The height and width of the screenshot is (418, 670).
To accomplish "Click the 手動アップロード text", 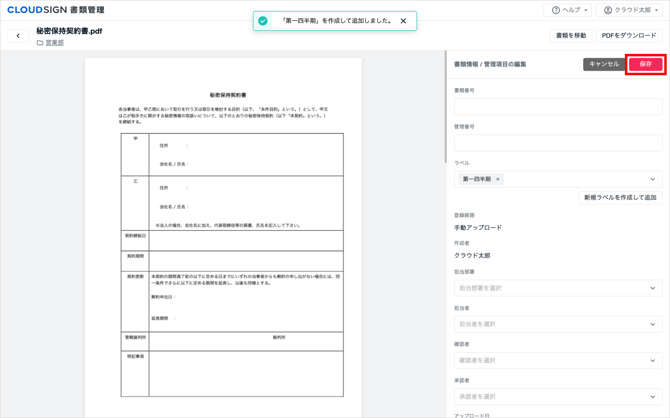I will pos(478,228).
